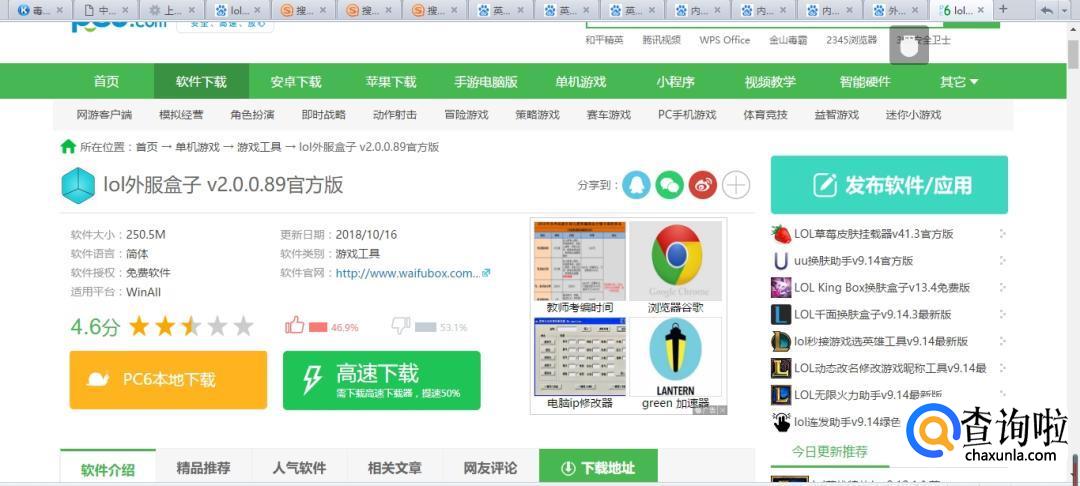The height and width of the screenshot is (486, 1080).
Task: Click 发布软件/应用 button
Action: (x=889, y=185)
